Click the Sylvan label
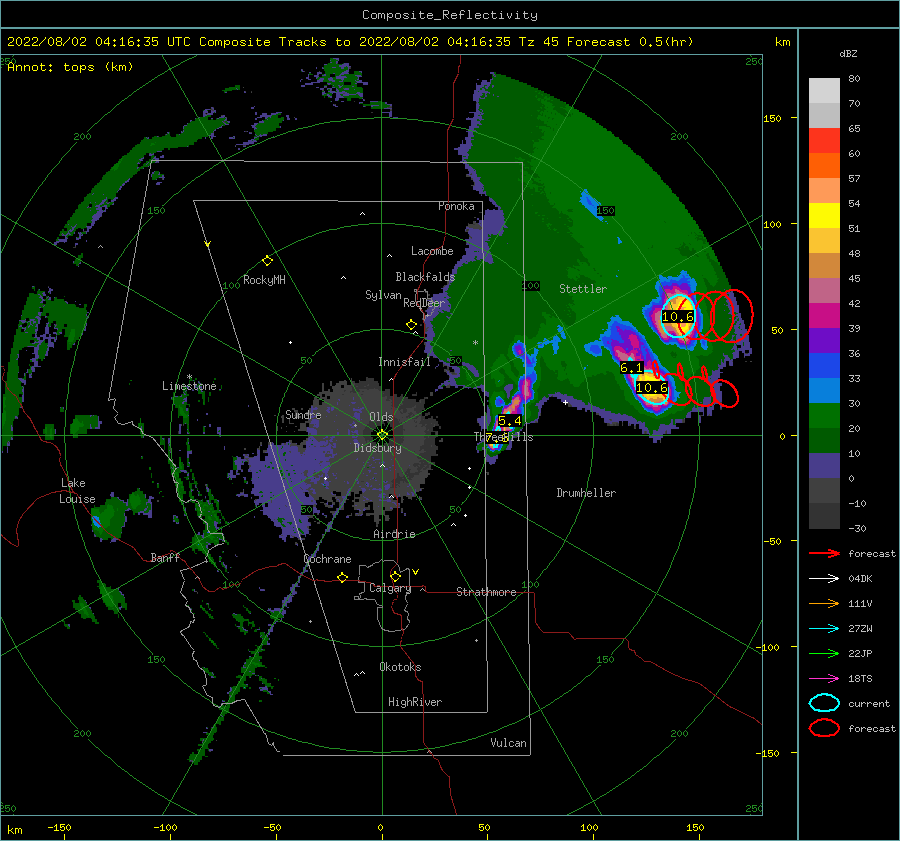The width and height of the screenshot is (900, 841). pyautogui.click(x=383, y=295)
